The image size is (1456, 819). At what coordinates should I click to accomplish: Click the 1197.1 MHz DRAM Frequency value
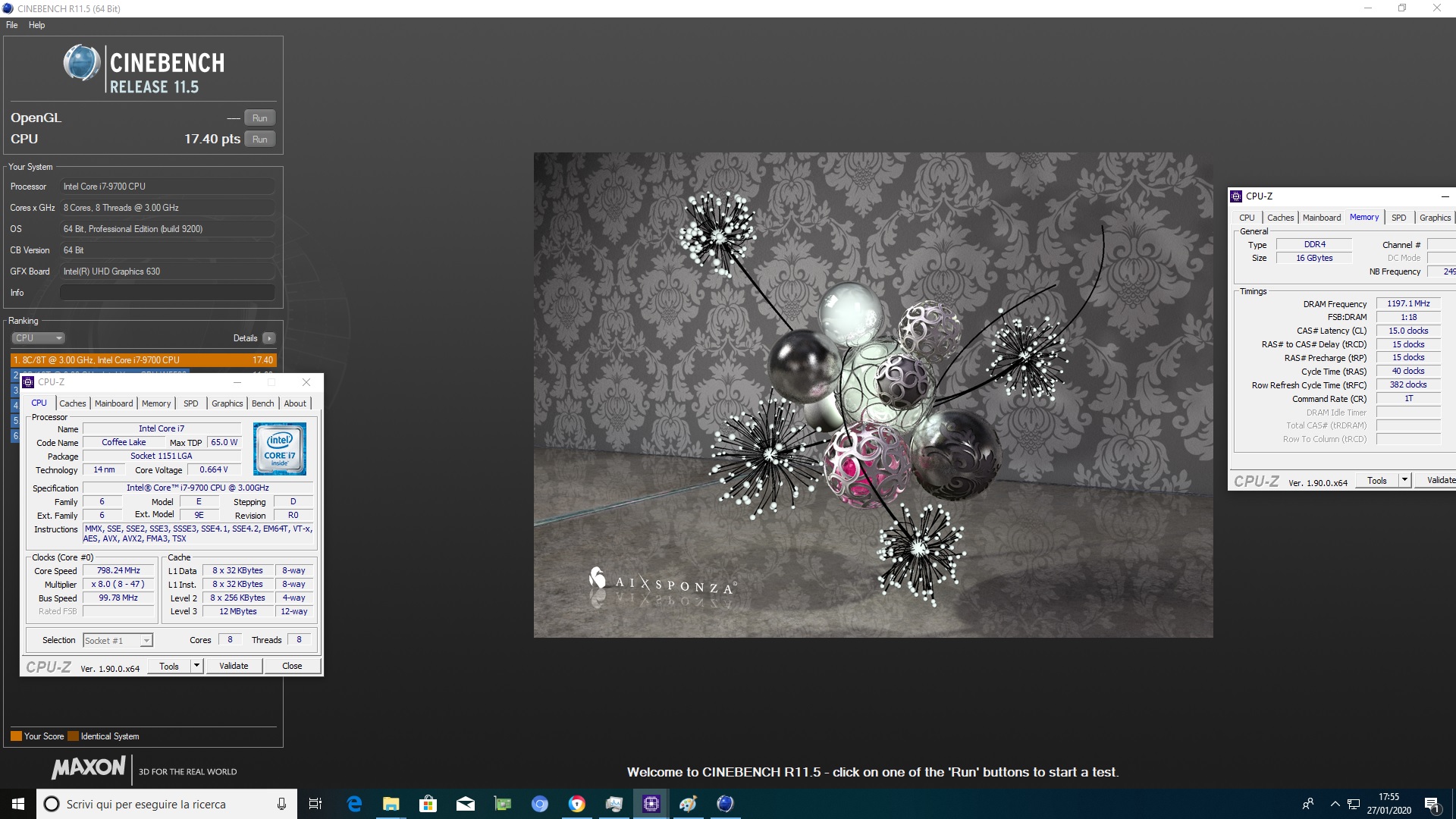click(1408, 304)
